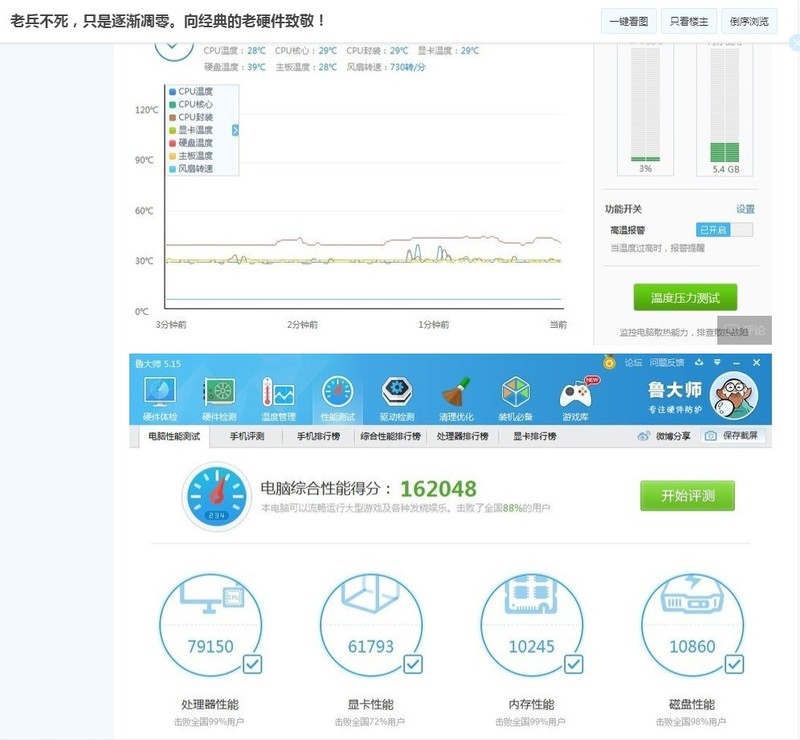
Task: Click the 保存截屏 button label
Action: 740,436
